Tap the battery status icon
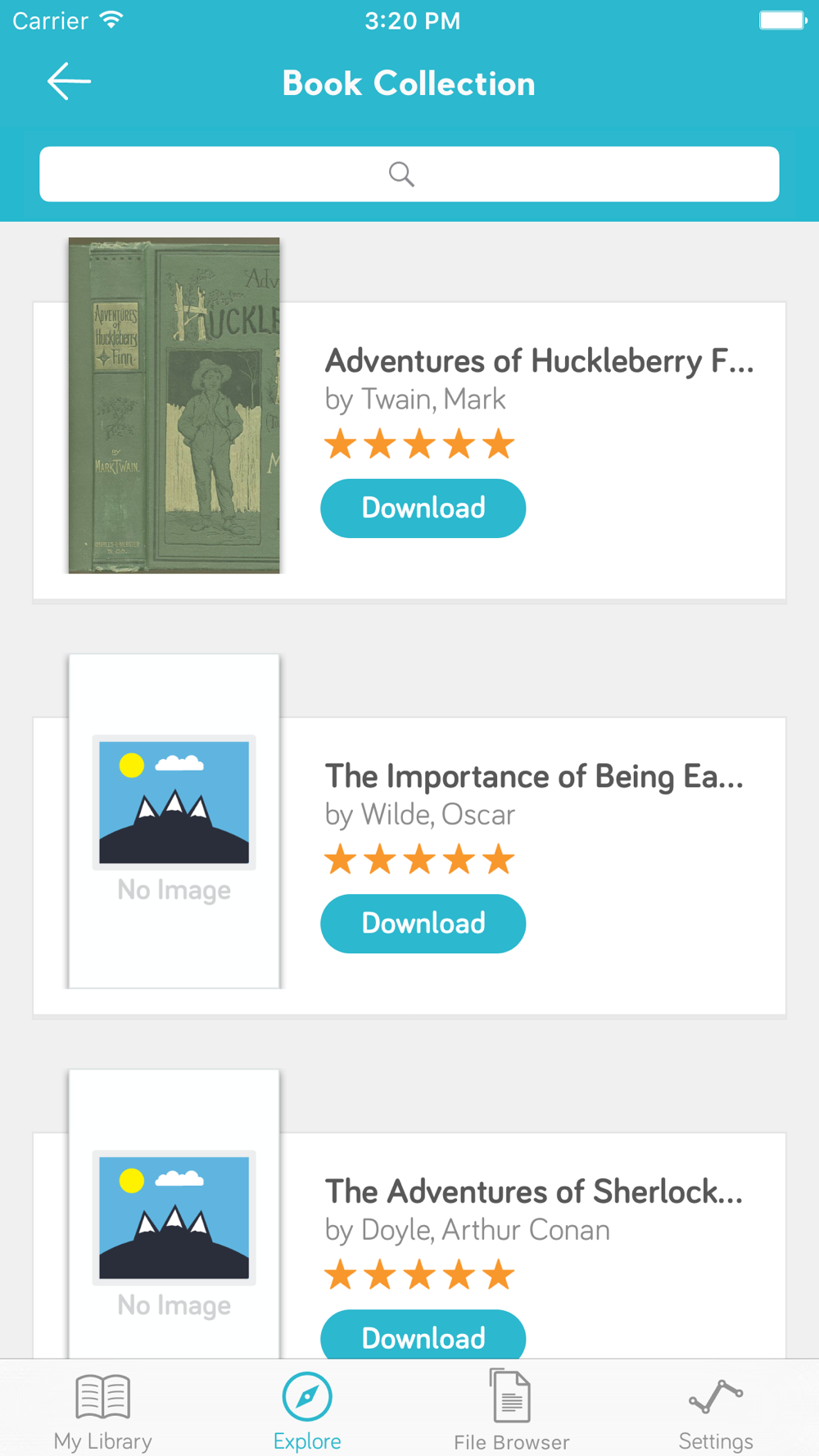The height and width of the screenshot is (1456, 819). pyautogui.click(x=783, y=20)
